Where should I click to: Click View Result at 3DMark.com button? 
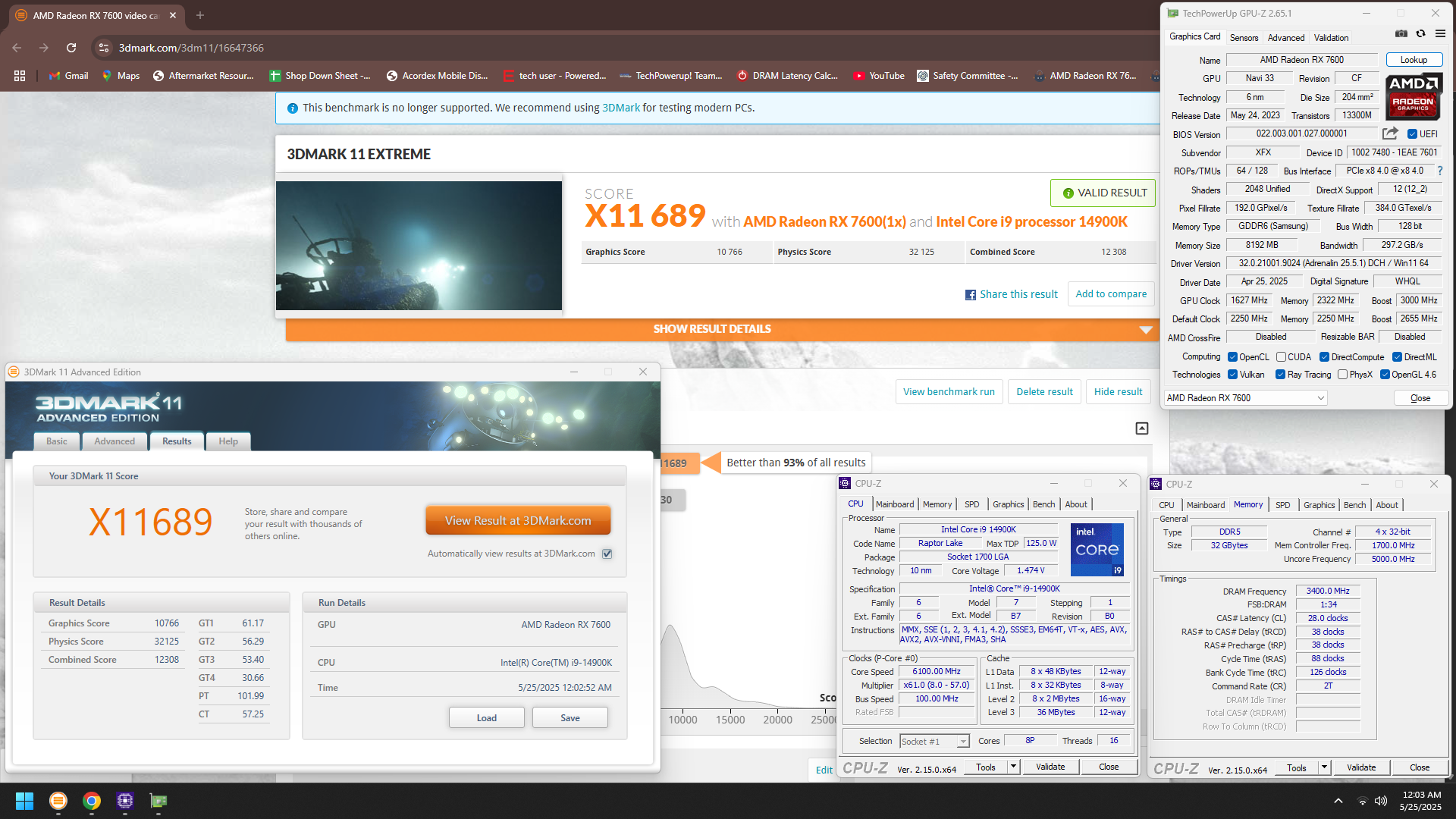(x=518, y=521)
